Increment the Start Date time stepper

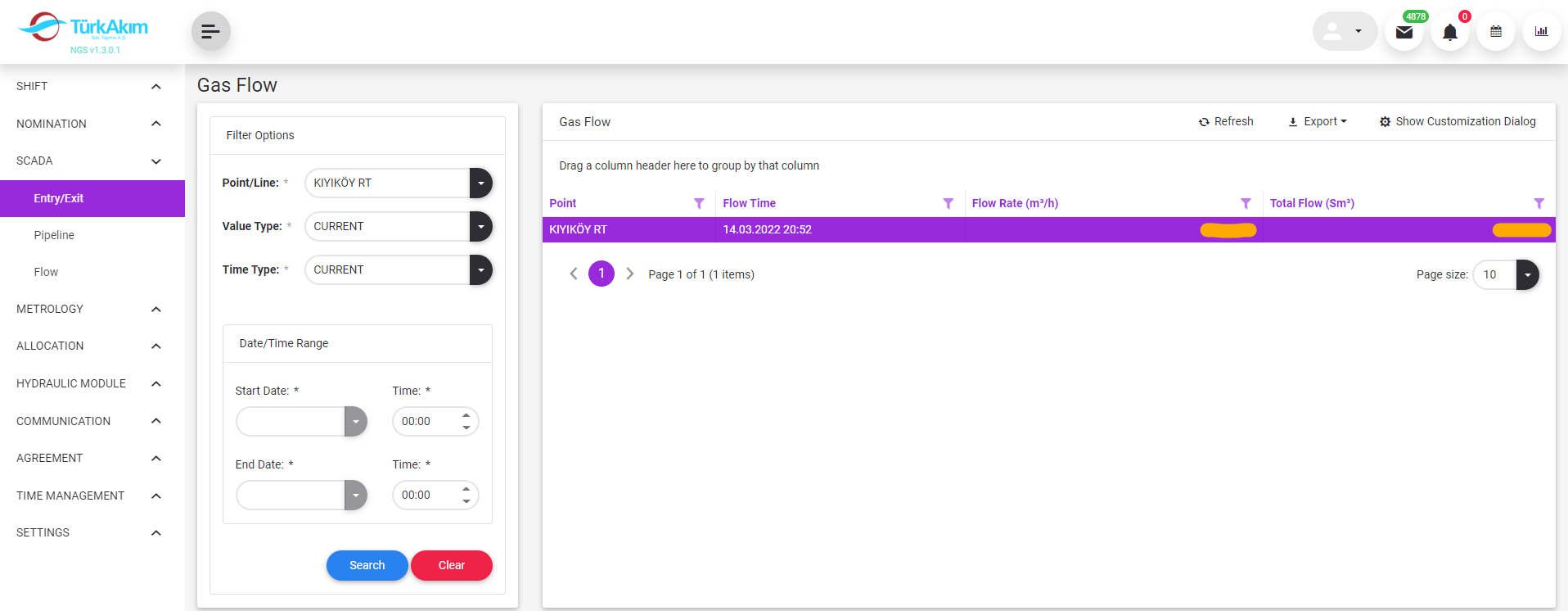tap(466, 415)
